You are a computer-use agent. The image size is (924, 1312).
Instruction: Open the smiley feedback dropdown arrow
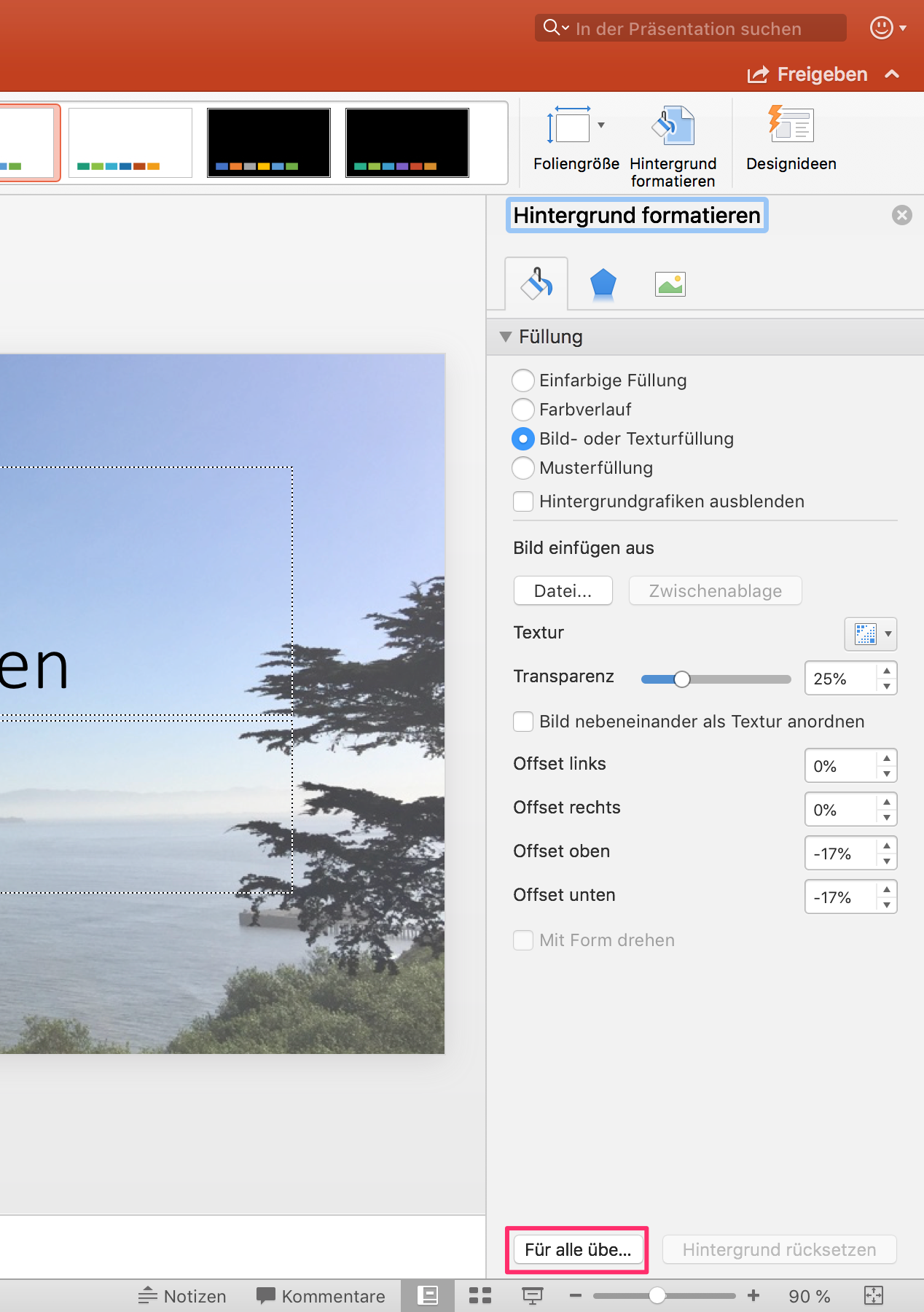(x=903, y=28)
